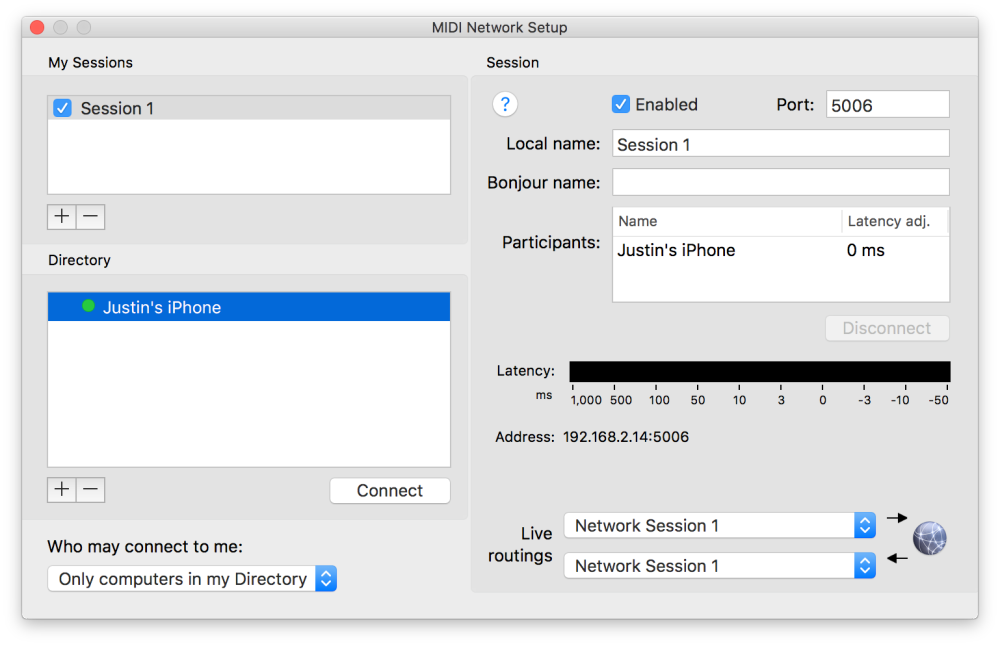Screen dimensions: 1000x646
Task: Select Justin's iPhone in the Participants table
Action: (x=676, y=250)
